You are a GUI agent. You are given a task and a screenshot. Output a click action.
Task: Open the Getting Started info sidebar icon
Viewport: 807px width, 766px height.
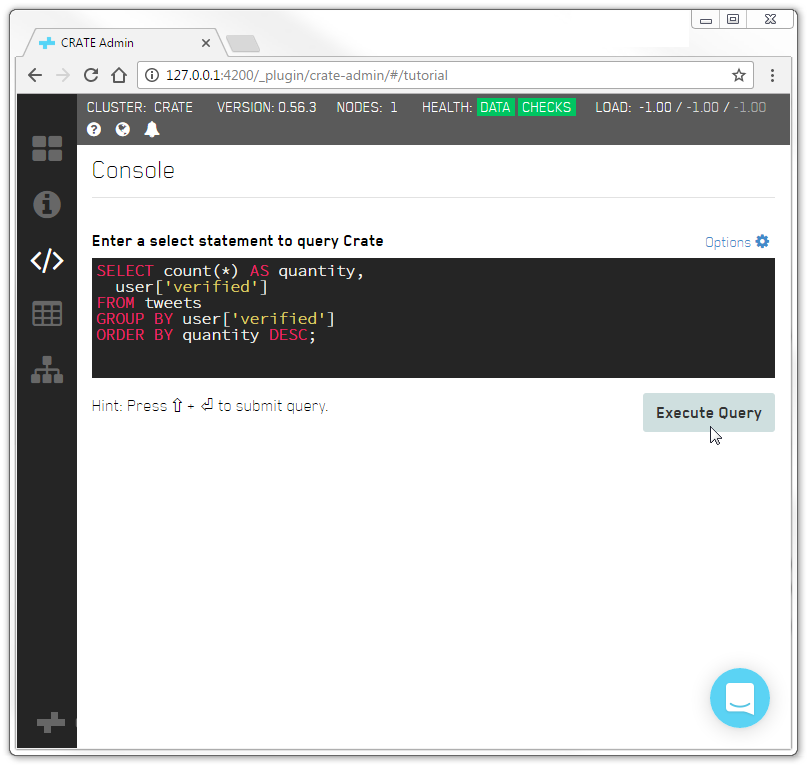47,204
